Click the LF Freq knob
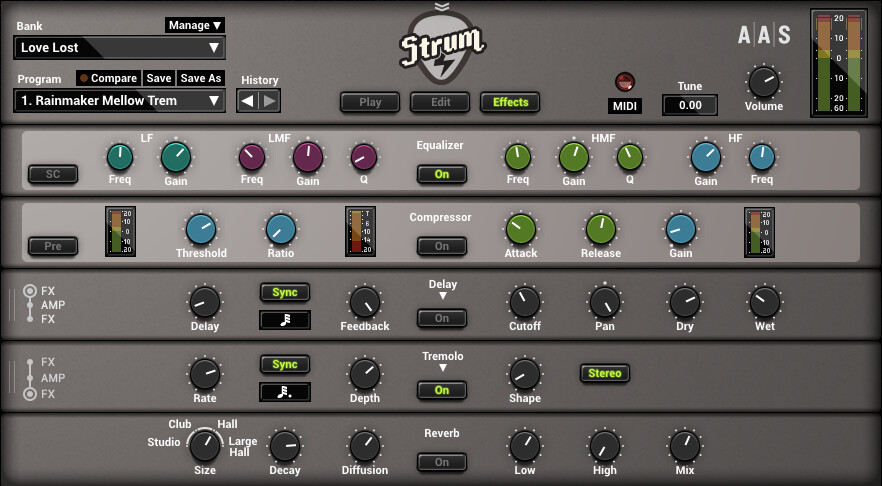Image resolution: width=882 pixels, height=486 pixels. click(x=120, y=157)
